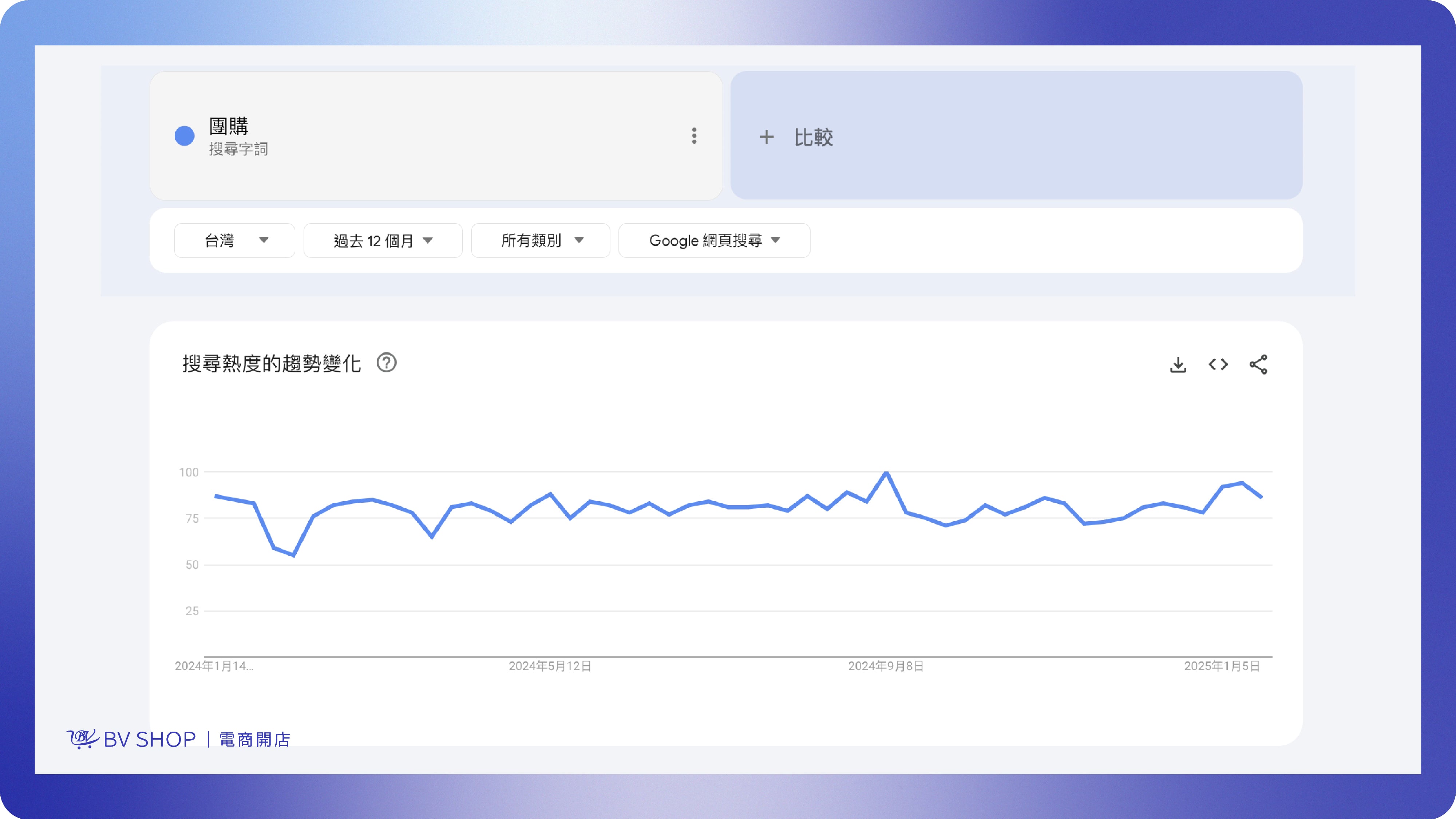The image size is (1456, 819).
Task: Click the 75 y-axis value label
Action: coord(192,518)
